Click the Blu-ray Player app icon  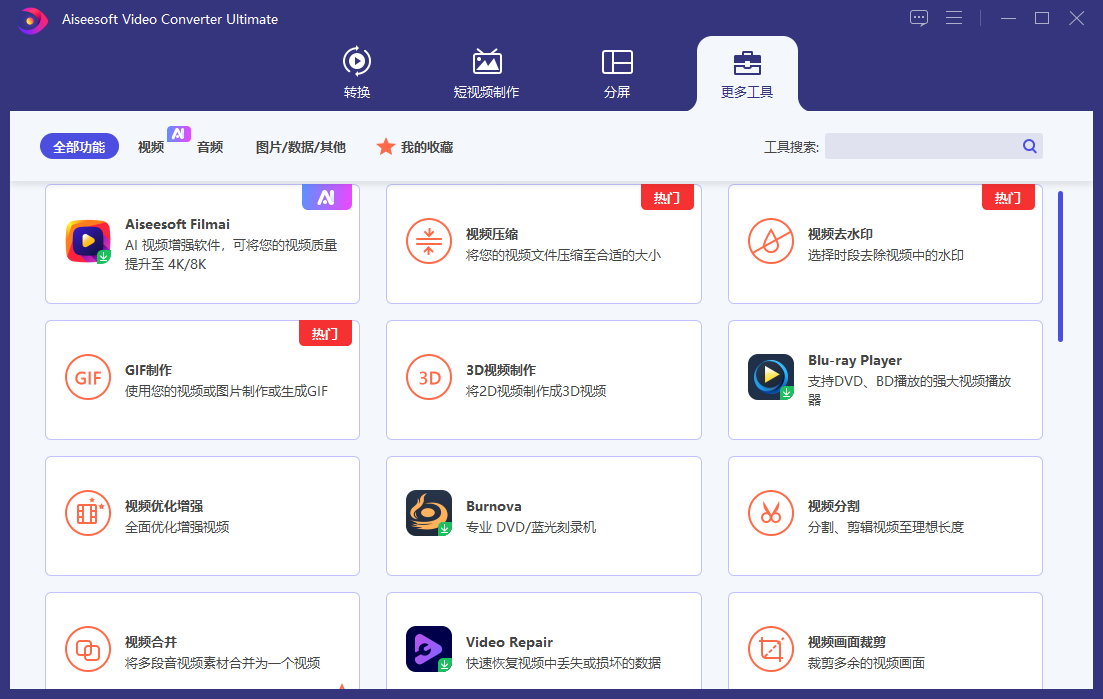[x=770, y=377]
